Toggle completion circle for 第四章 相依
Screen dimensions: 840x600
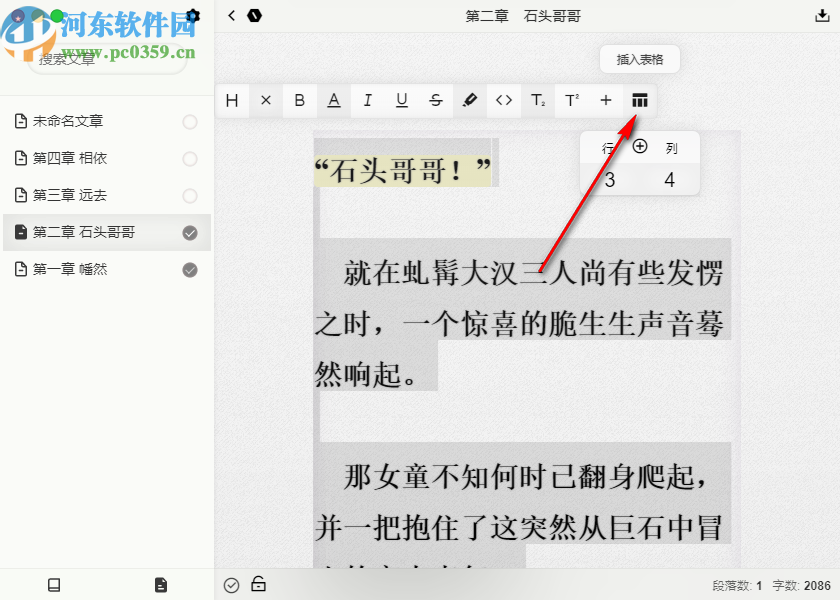click(x=190, y=159)
